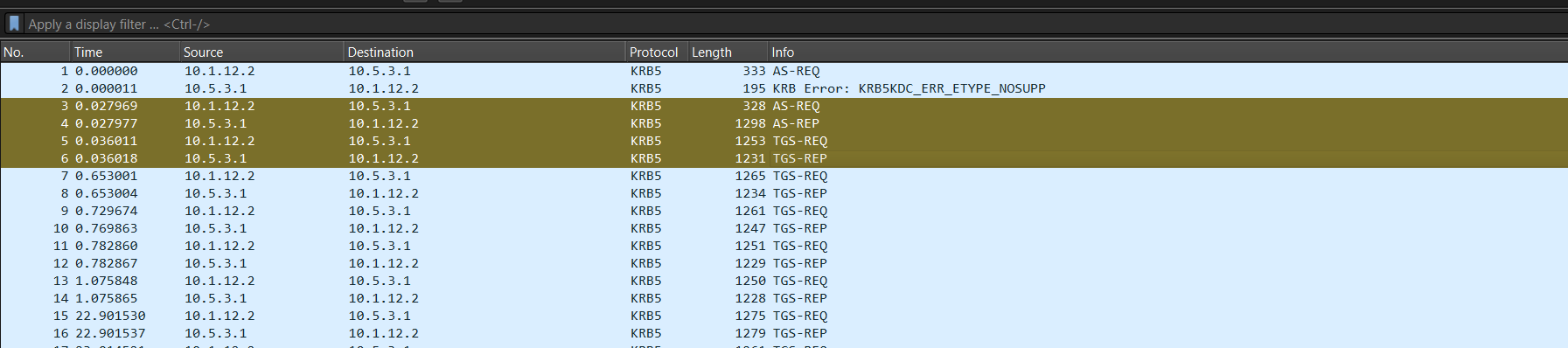Screen dimensions: 1568x348
Task: Sort packets by the No. column header
Action: click(35, 52)
